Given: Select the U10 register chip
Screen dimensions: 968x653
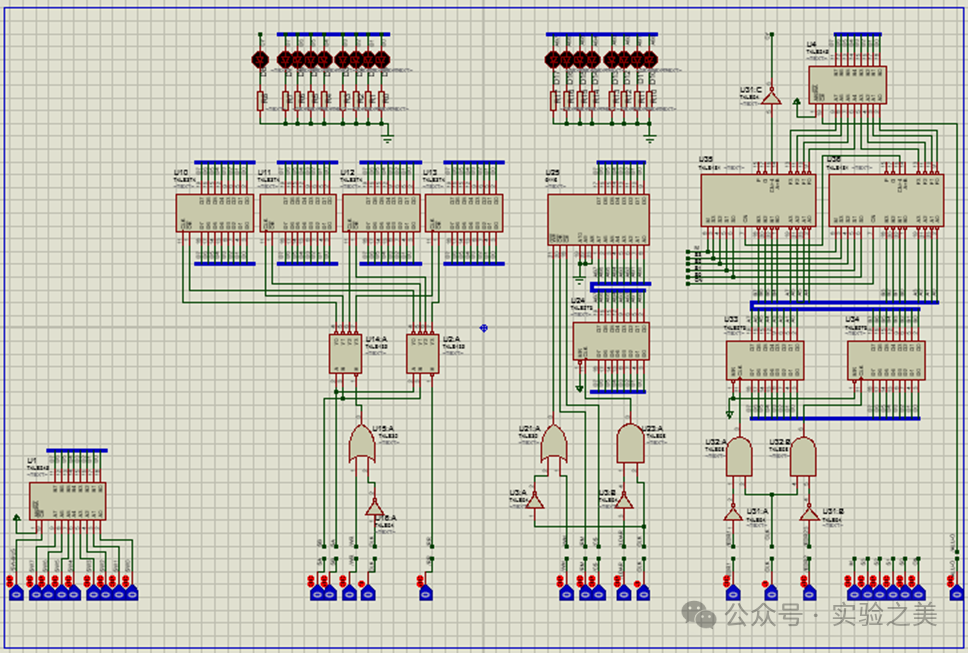Looking at the screenshot, I should point(215,213).
